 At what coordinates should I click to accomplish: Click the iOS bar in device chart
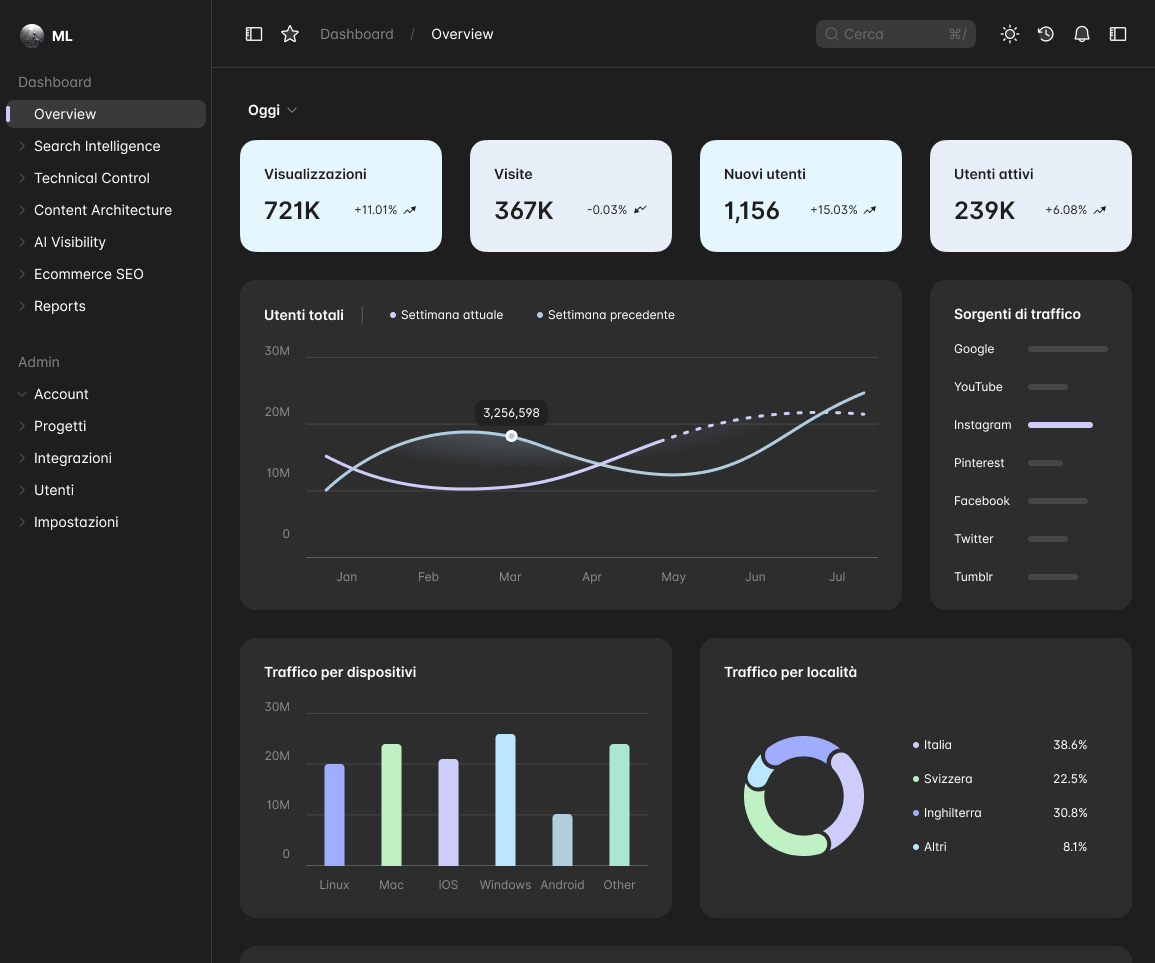click(449, 813)
